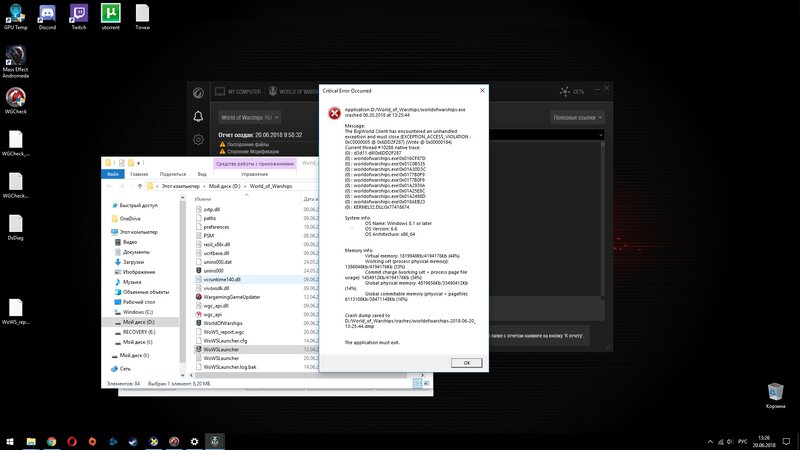Switch to MY COMPUTER tab in WGCheck
This screenshot has height=450, width=800.
click(238, 91)
